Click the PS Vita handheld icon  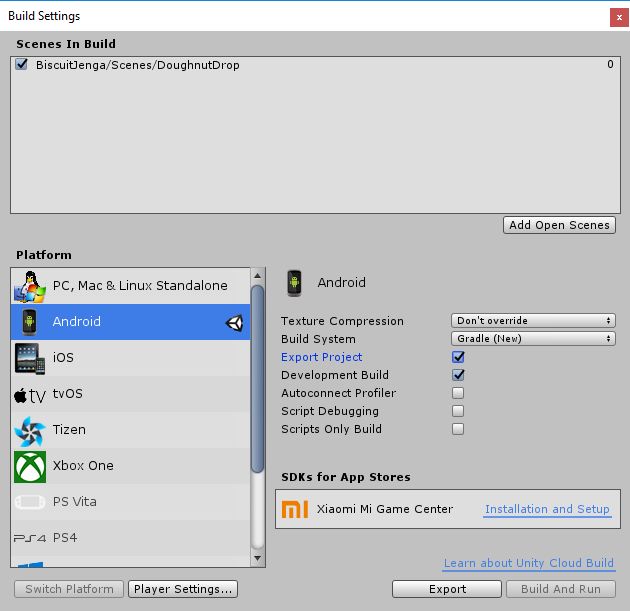pyautogui.click(x=30, y=502)
